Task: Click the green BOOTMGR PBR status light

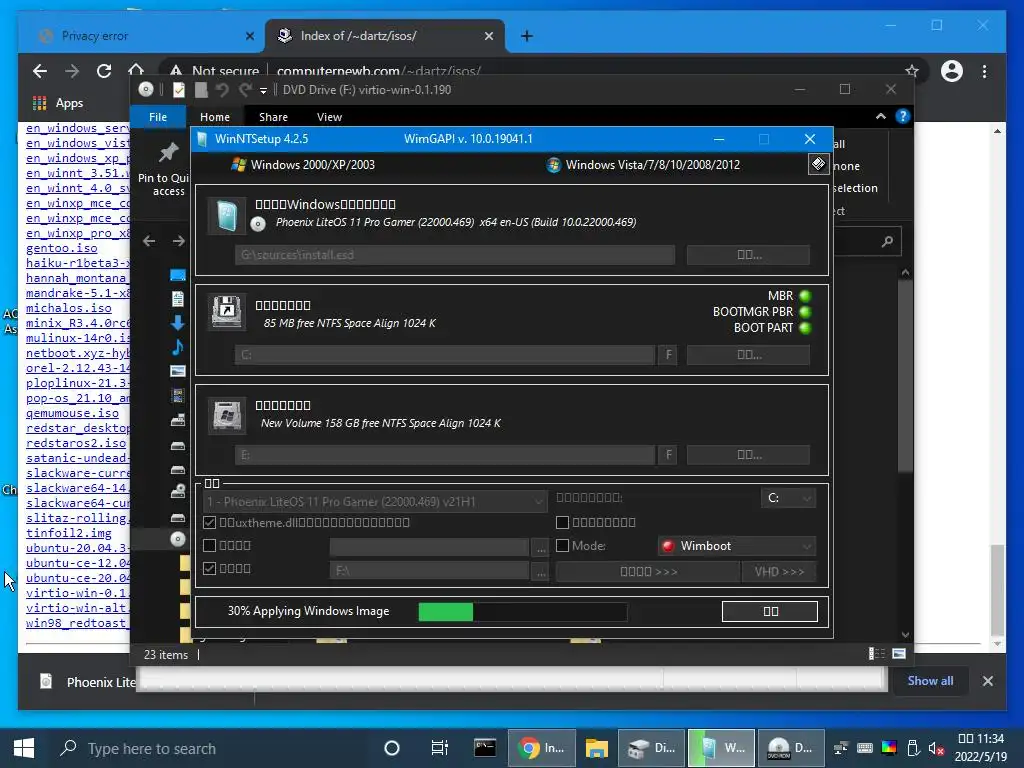Action: pyautogui.click(x=805, y=312)
